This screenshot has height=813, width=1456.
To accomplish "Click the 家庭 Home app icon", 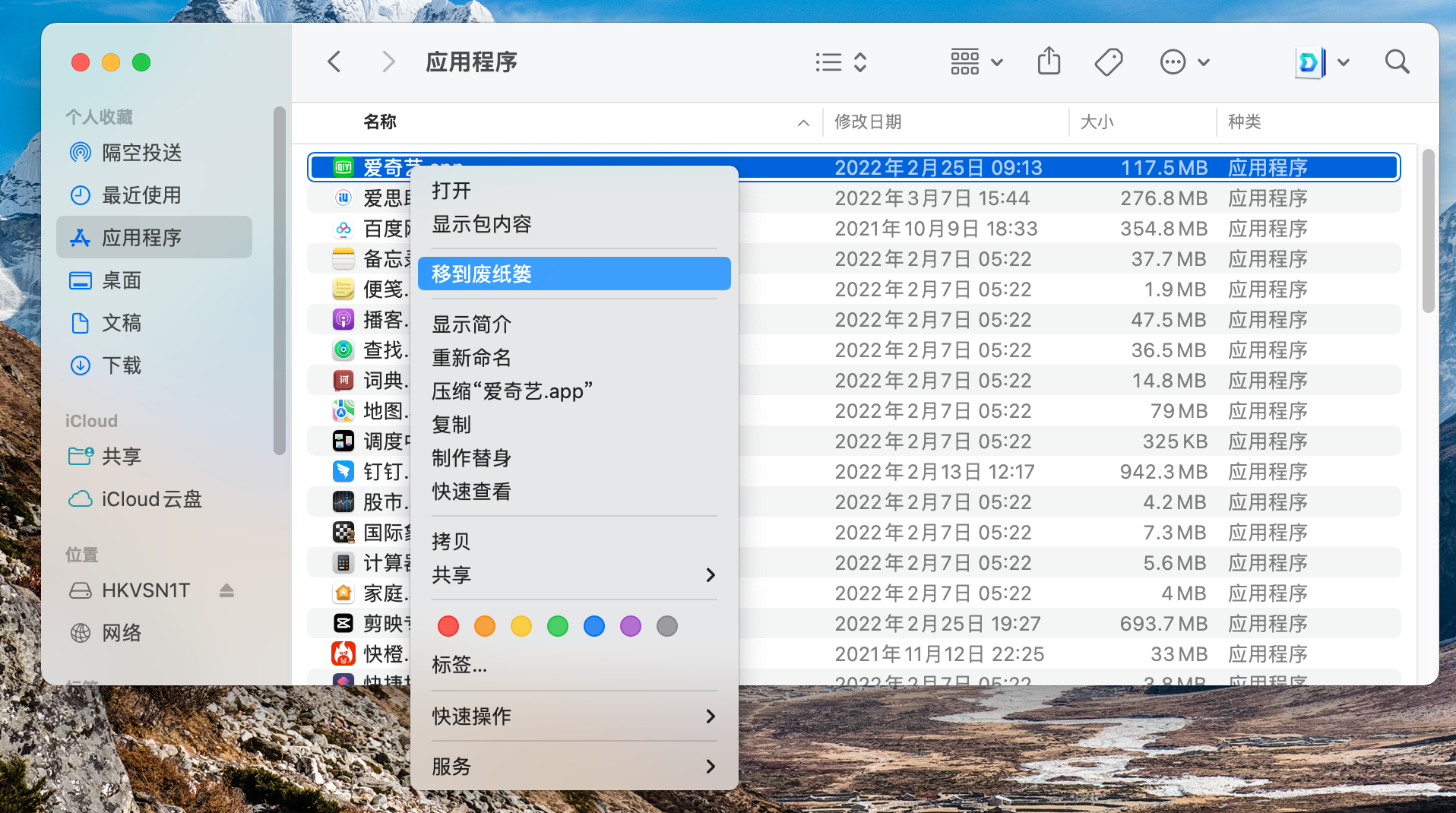I will click(343, 593).
